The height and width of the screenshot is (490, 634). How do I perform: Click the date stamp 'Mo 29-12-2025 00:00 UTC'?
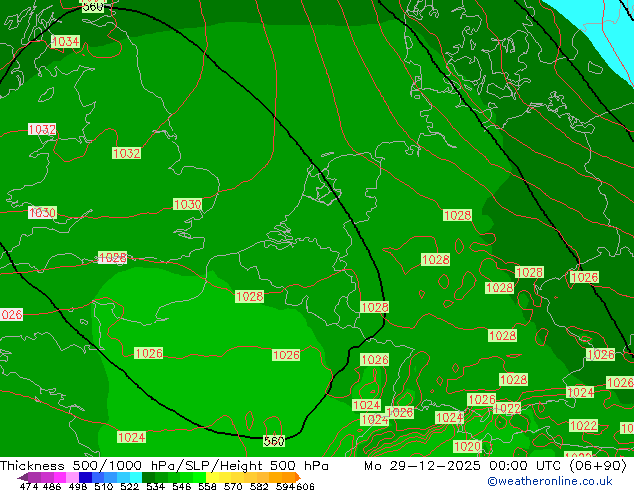[x=464, y=466]
